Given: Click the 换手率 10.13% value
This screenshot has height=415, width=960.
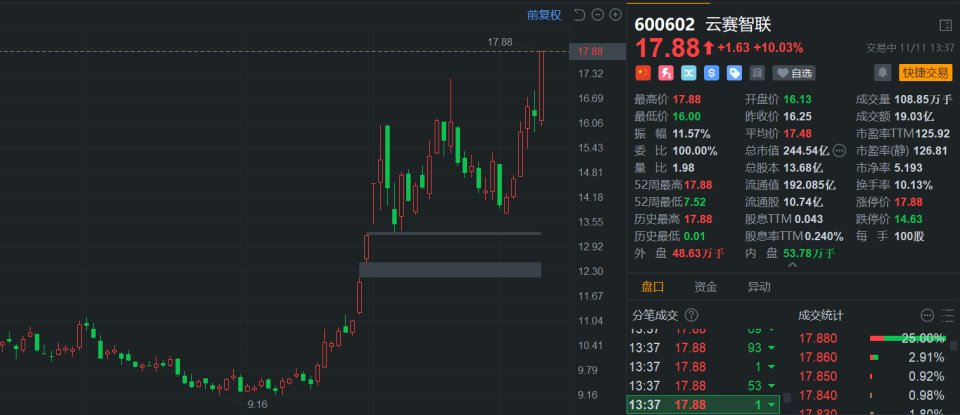Looking at the screenshot, I should (913, 185).
